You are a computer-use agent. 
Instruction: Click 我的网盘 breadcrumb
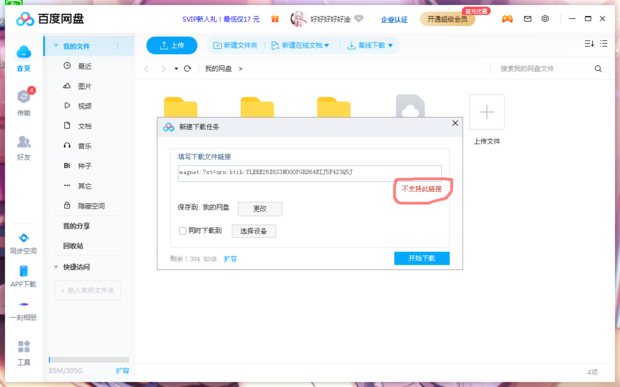218,69
